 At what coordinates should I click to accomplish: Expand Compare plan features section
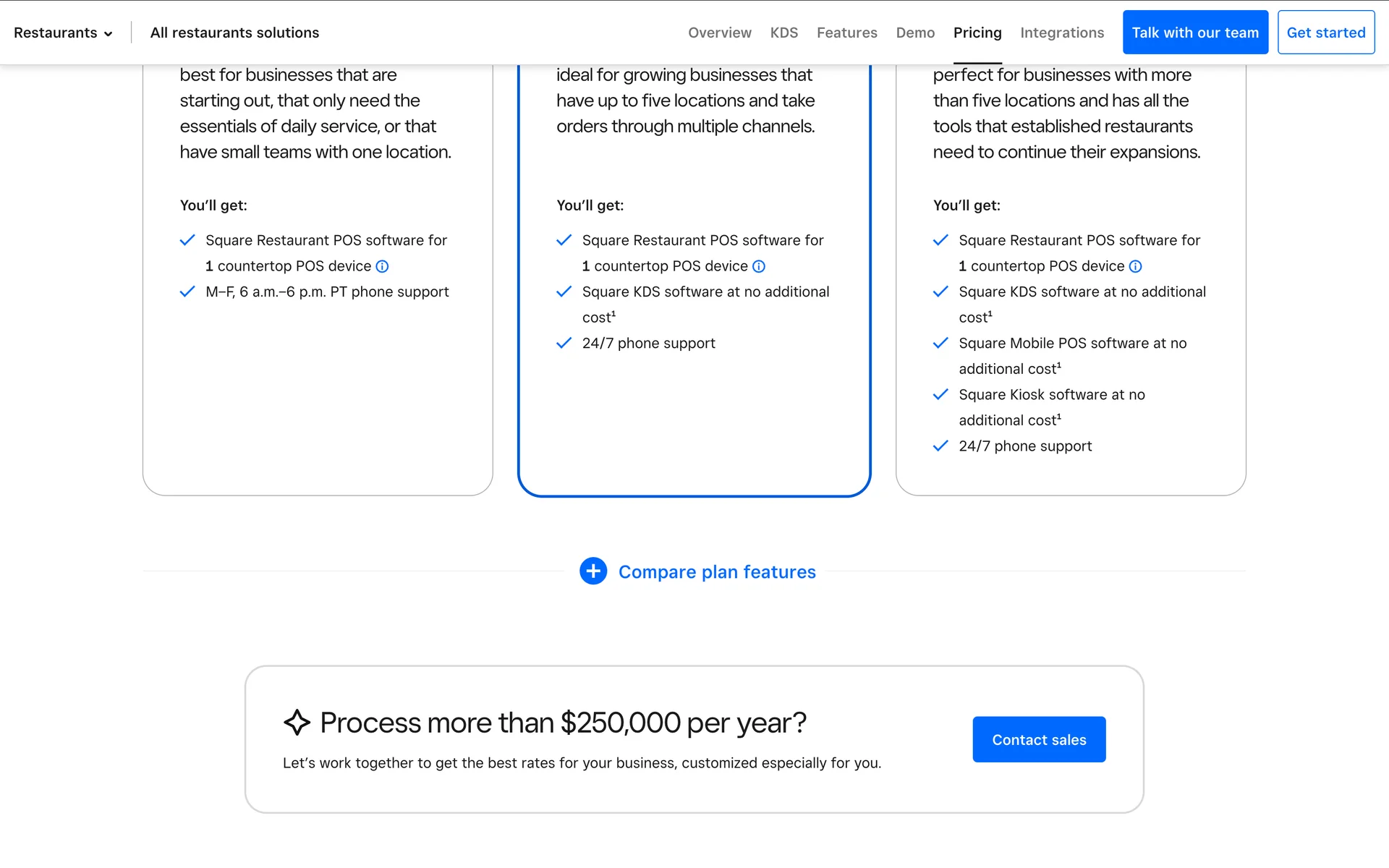point(716,571)
